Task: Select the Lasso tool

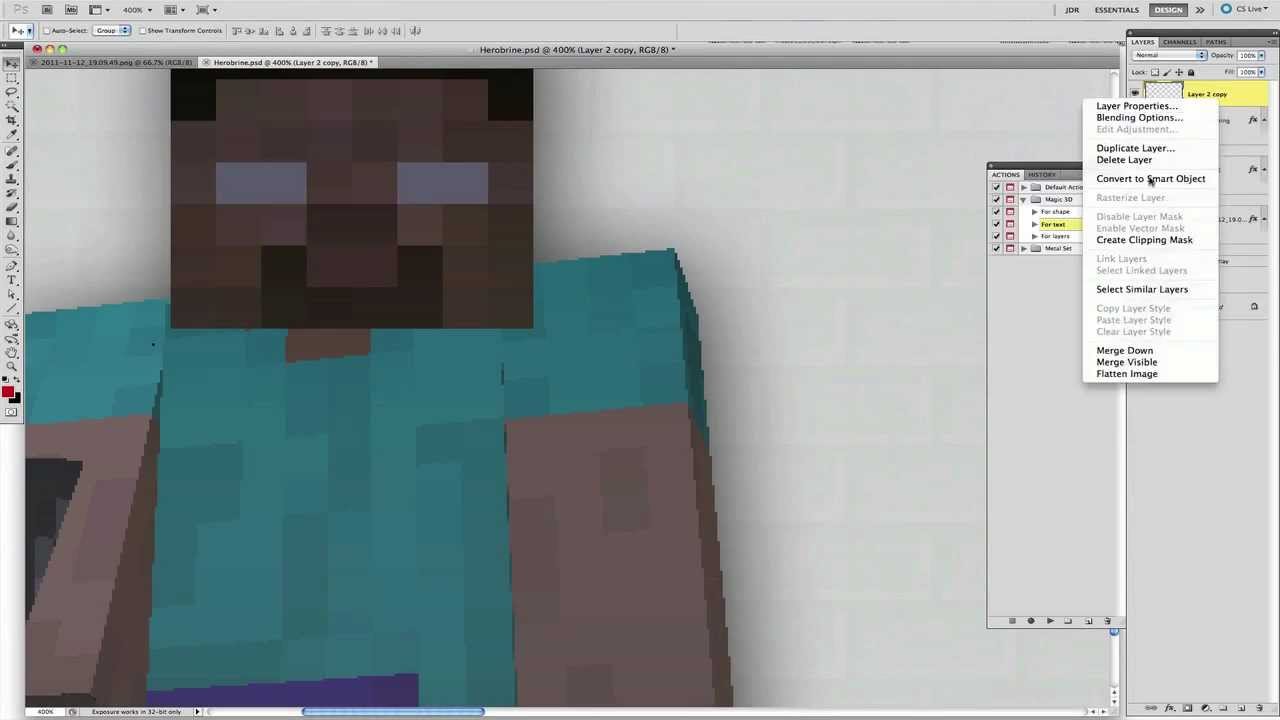Action: click(x=11, y=91)
